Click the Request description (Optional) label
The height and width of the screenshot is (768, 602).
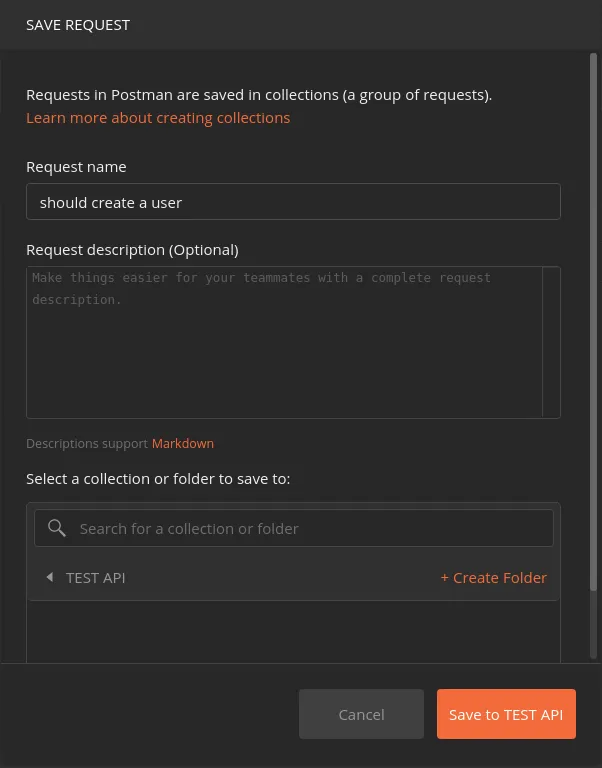(x=132, y=249)
